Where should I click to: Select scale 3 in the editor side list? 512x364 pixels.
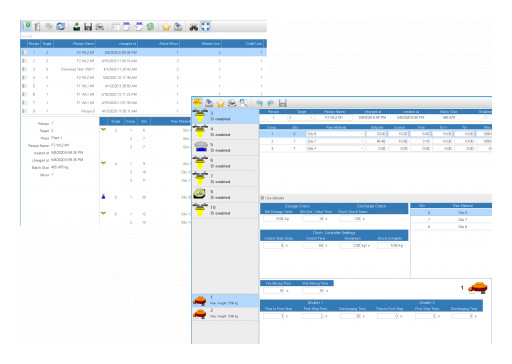225,116
